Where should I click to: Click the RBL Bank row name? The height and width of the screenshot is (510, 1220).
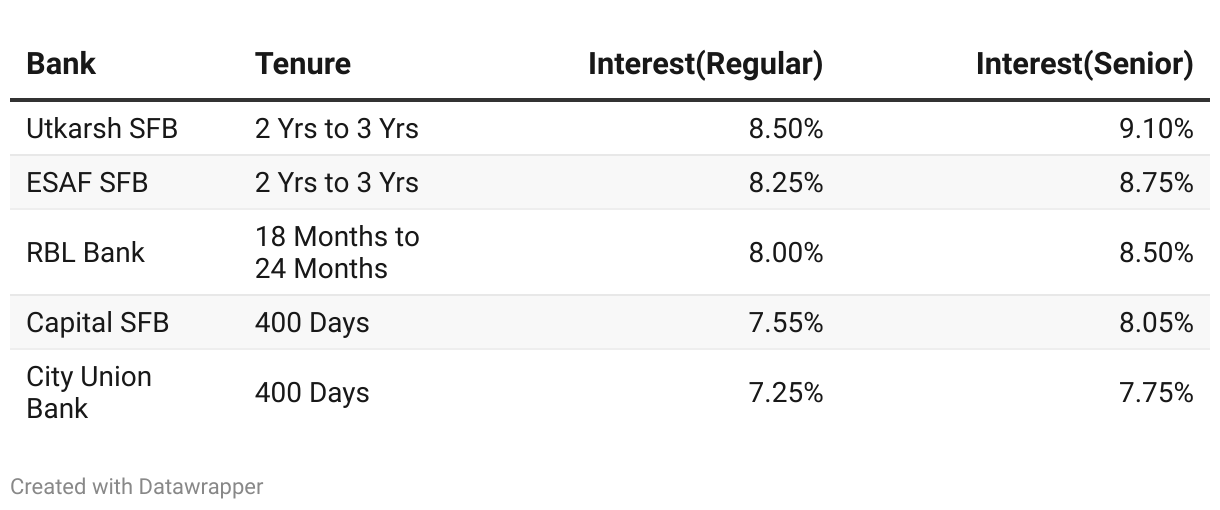pos(85,253)
